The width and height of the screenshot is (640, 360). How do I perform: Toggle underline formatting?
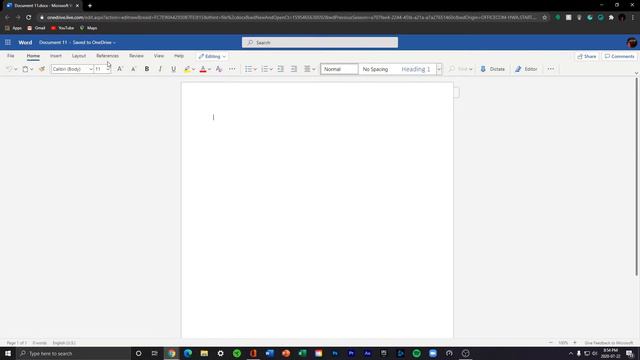click(x=173, y=69)
